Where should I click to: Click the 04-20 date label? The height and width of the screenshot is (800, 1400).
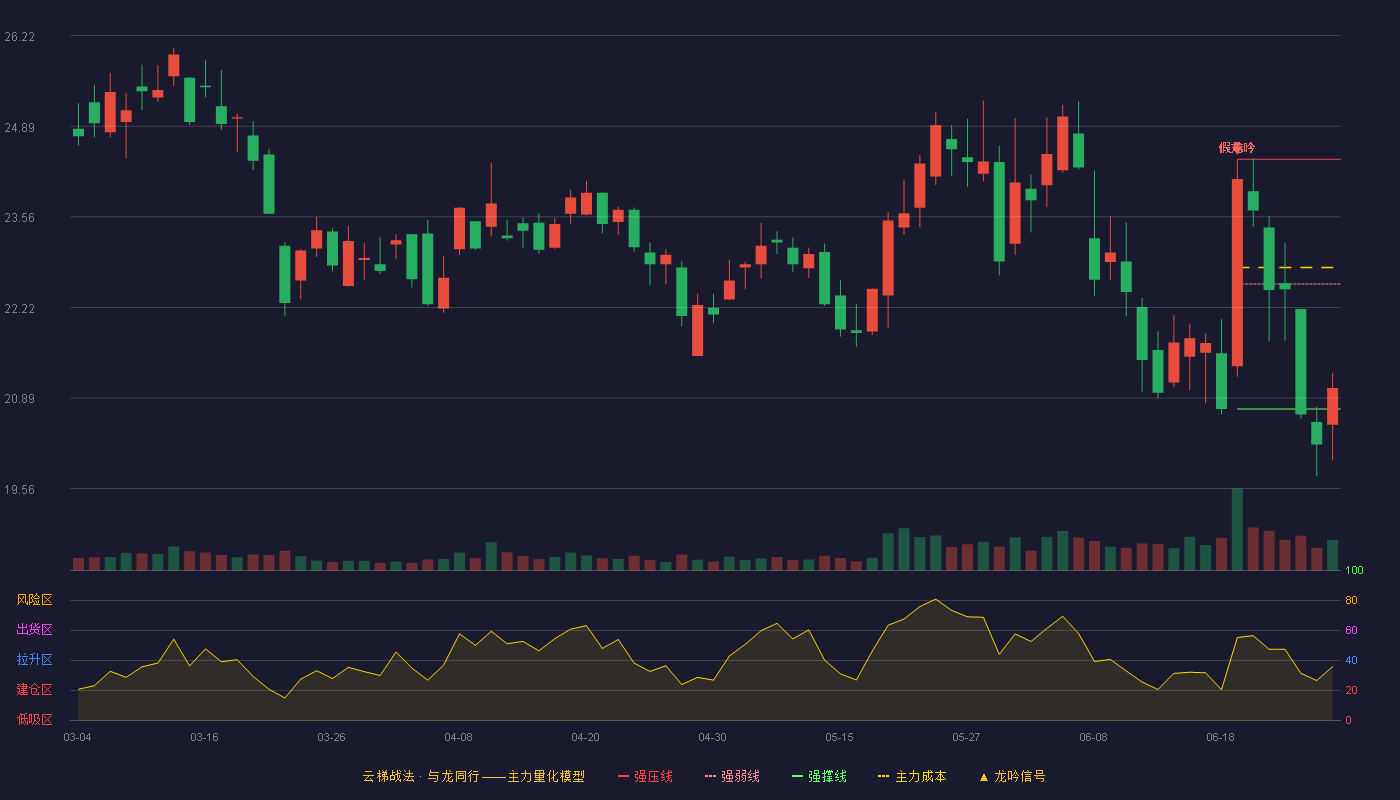click(585, 737)
